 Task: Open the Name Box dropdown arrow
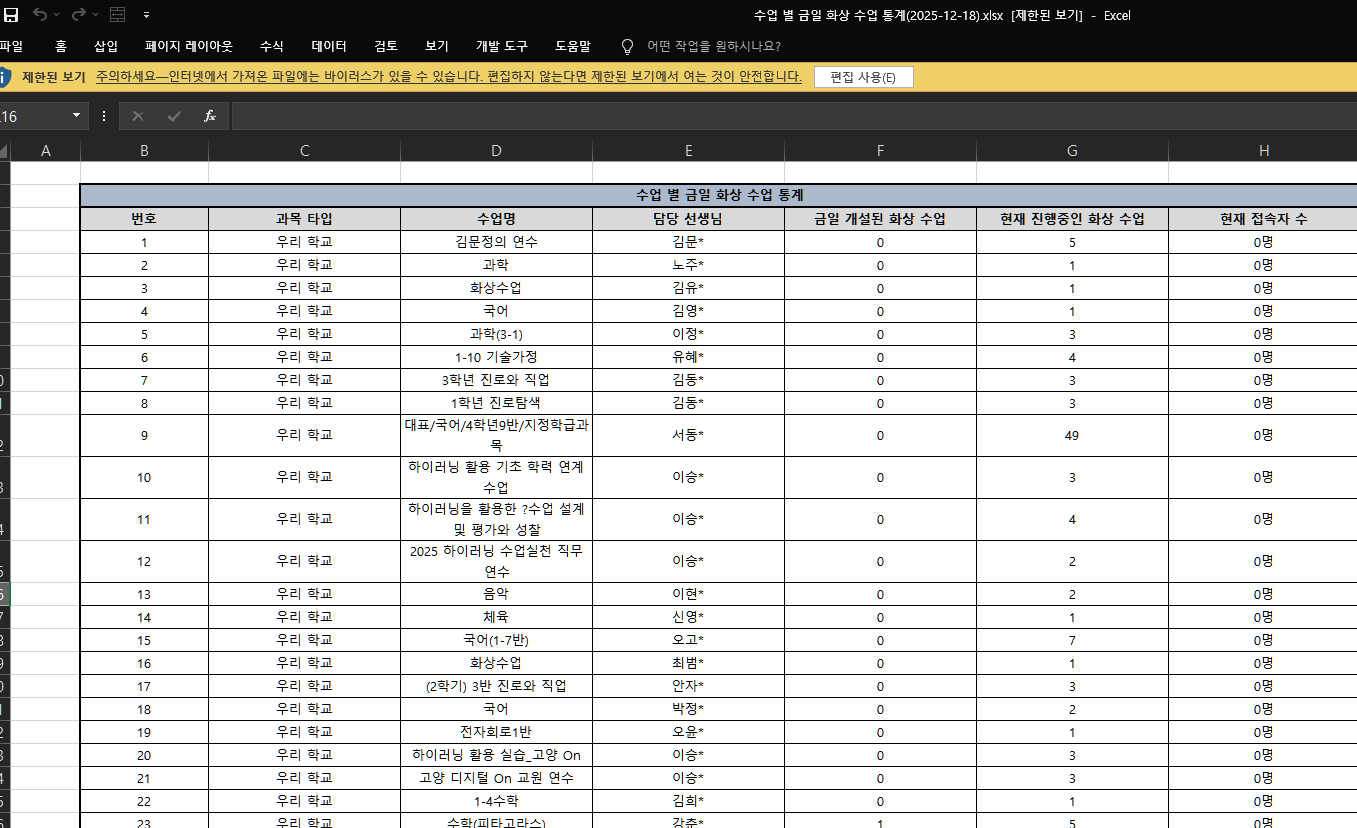click(x=76, y=116)
